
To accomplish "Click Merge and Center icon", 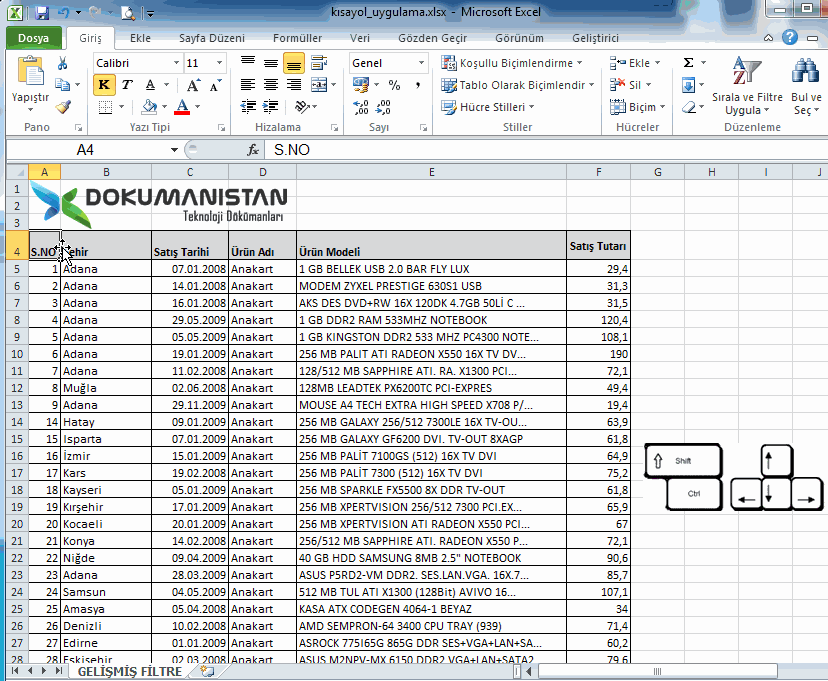I will pyautogui.click(x=319, y=85).
